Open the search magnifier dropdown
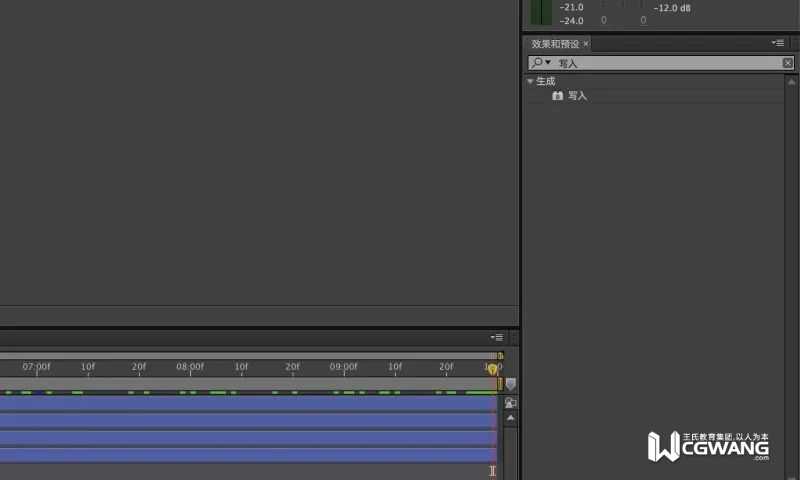Image resolution: width=800 pixels, height=480 pixels. (540, 63)
